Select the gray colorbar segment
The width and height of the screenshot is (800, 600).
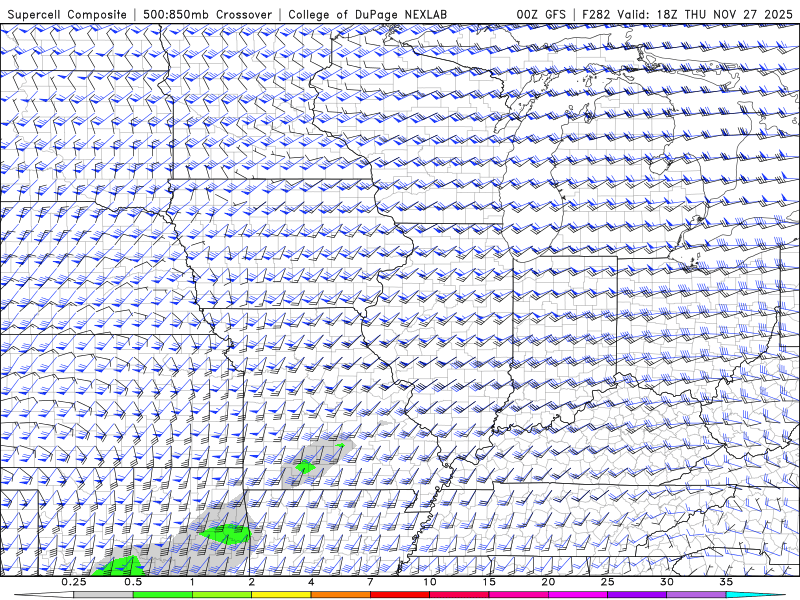click(104, 595)
